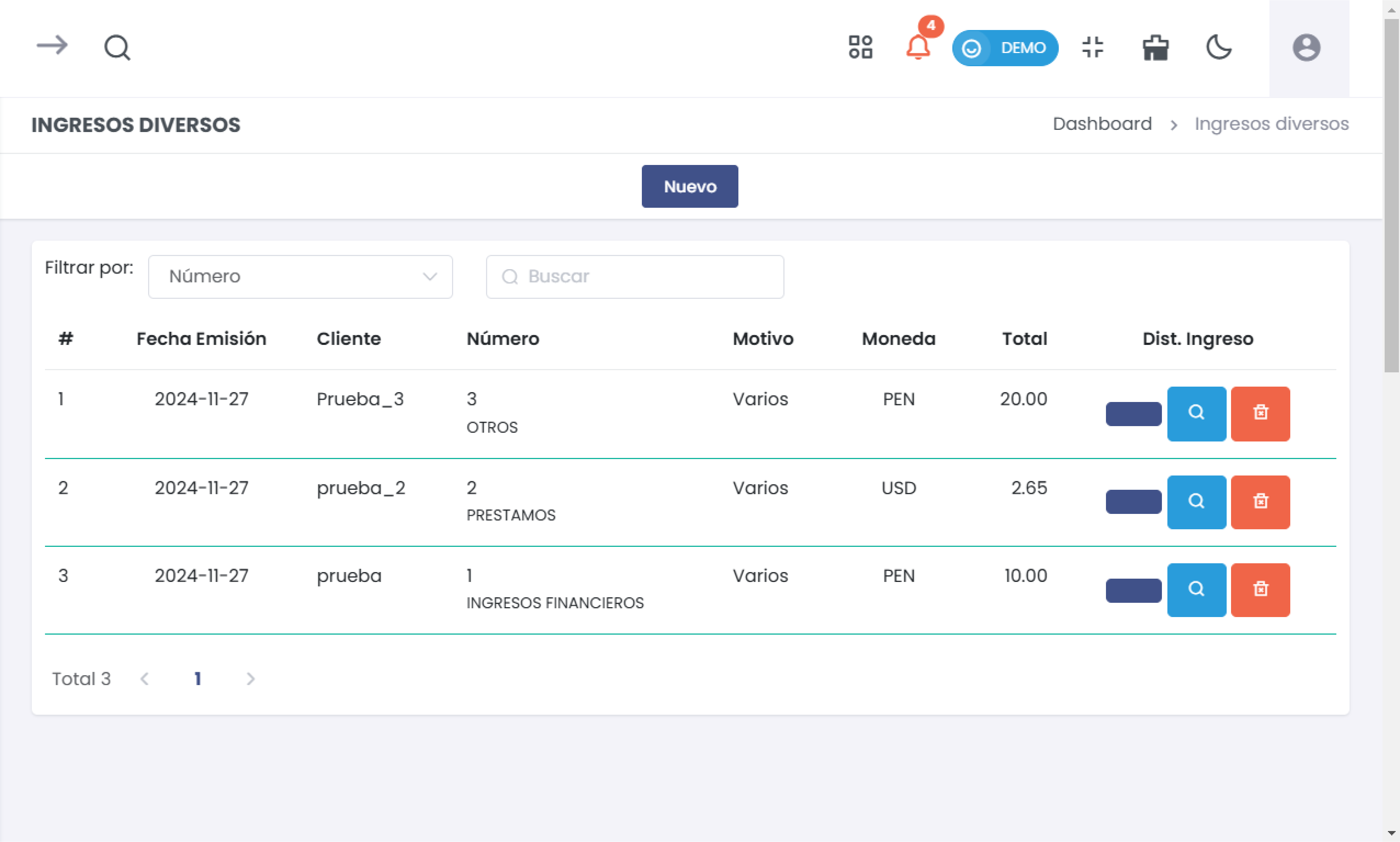Expand the sidebar with the arrow icon

point(52,45)
